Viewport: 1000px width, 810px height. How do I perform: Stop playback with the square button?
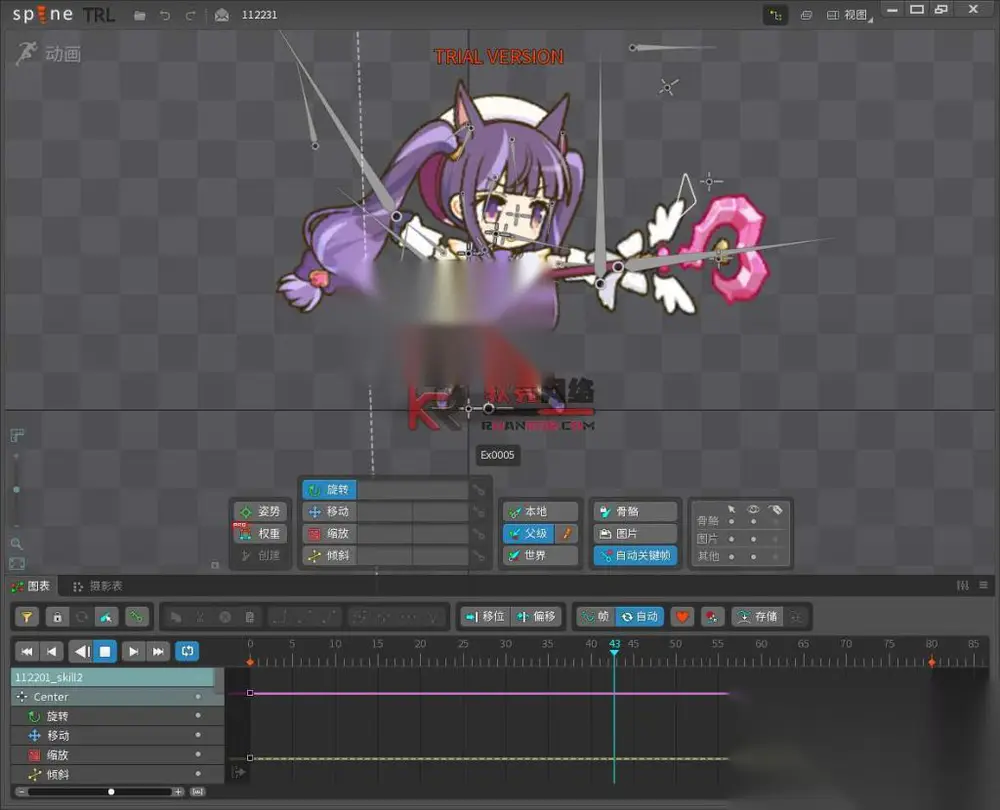[105, 651]
